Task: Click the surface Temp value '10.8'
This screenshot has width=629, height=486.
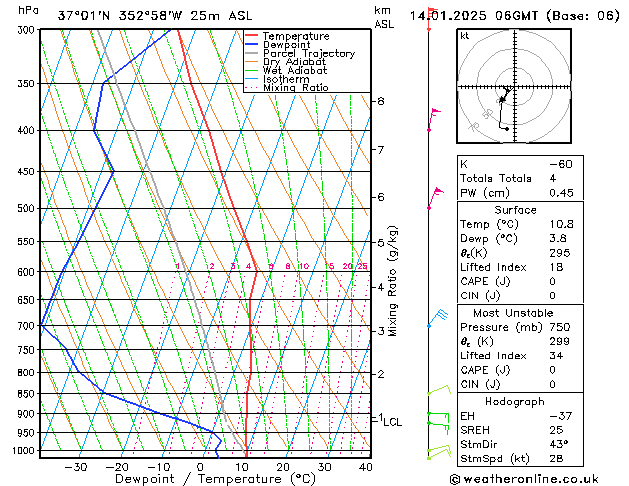Action: click(x=561, y=224)
